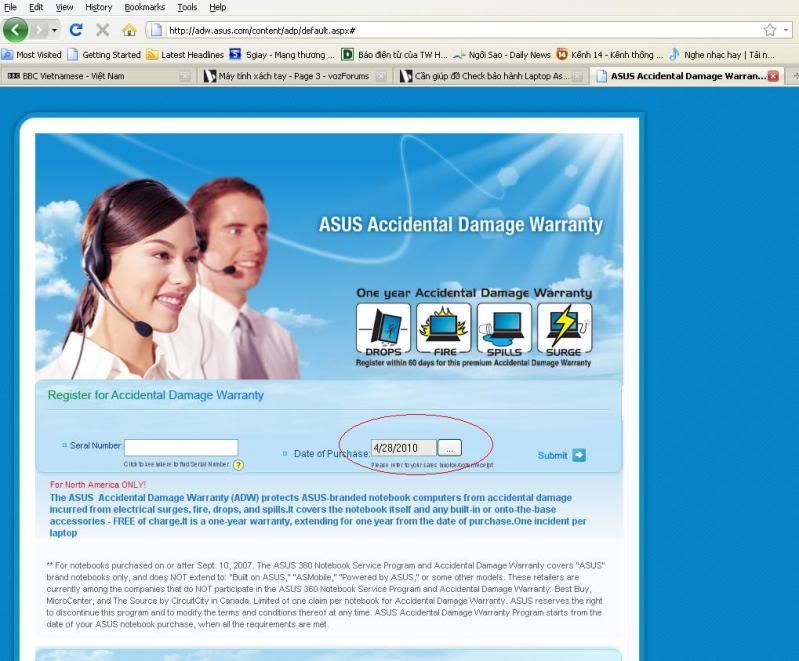Click the DROPS damage icon
The image size is (799, 661).
[x=383, y=330]
